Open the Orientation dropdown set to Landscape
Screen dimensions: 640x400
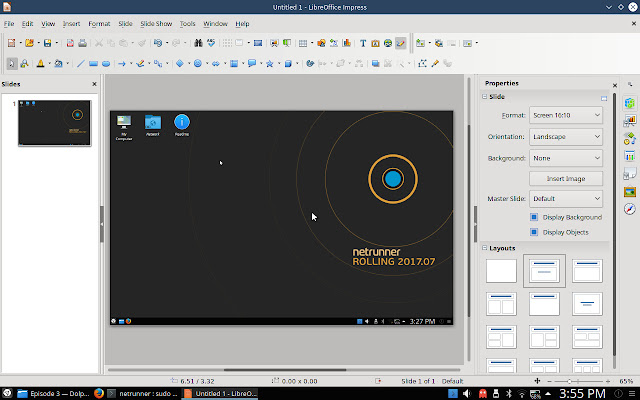[566, 136]
